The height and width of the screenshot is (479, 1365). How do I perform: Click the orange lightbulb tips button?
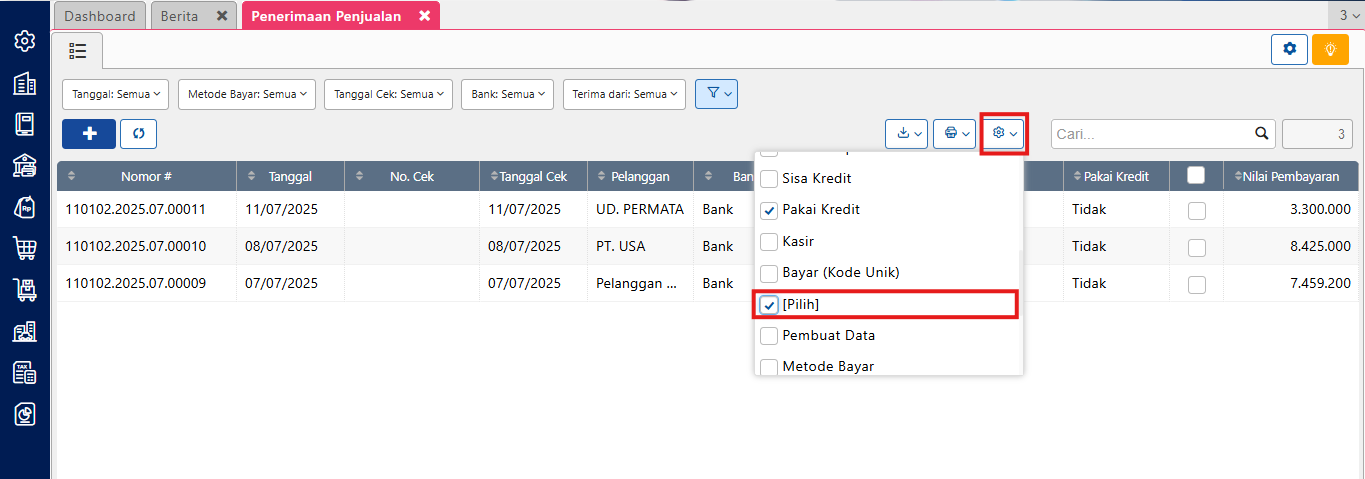[x=1330, y=49]
